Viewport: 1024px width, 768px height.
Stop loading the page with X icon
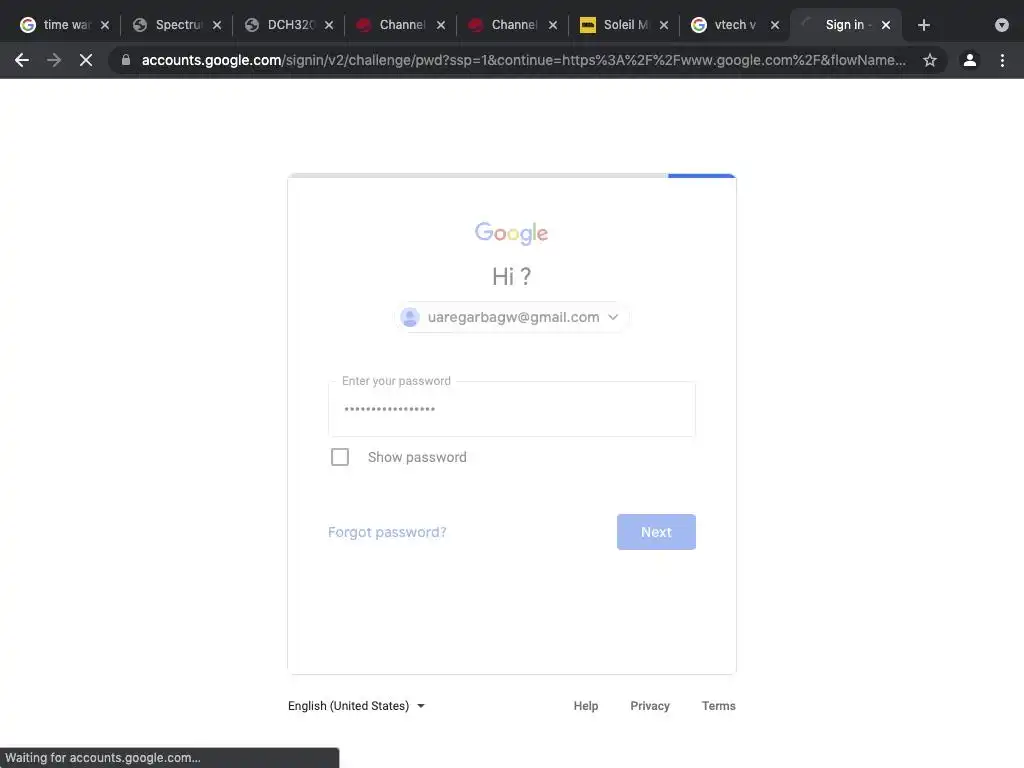pos(86,60)
